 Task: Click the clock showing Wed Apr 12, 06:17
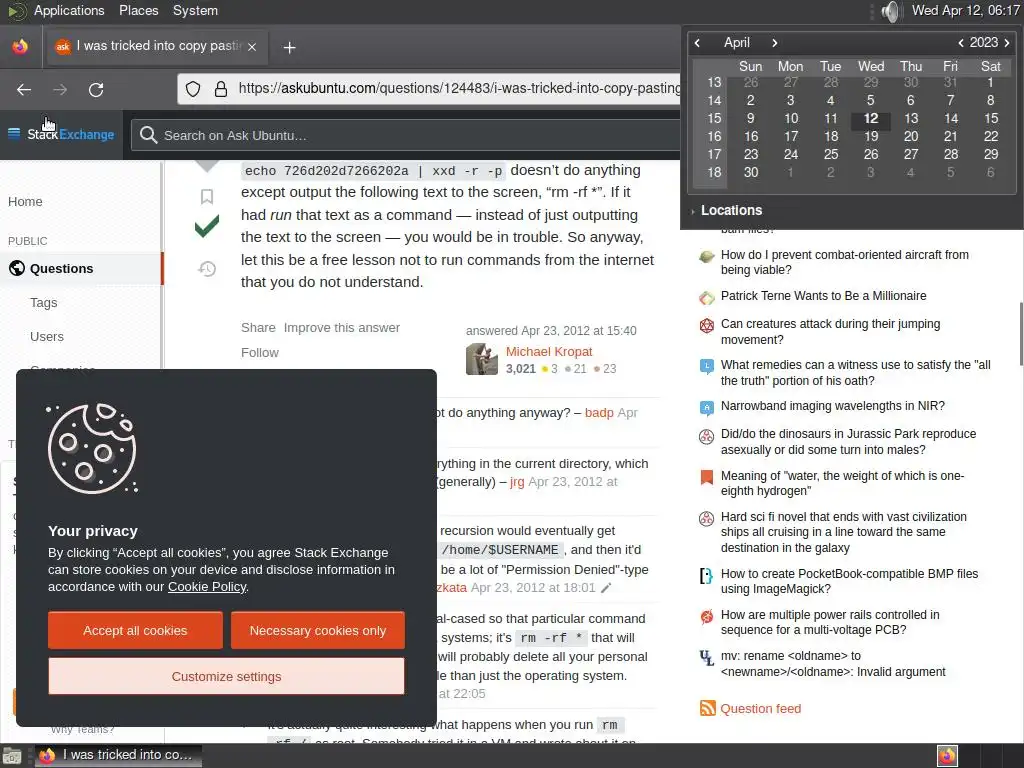[x=965, y=10]
